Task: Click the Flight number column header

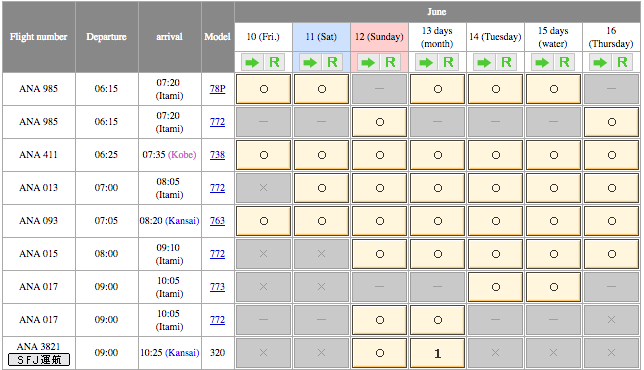Action: (x=39, y=37)
